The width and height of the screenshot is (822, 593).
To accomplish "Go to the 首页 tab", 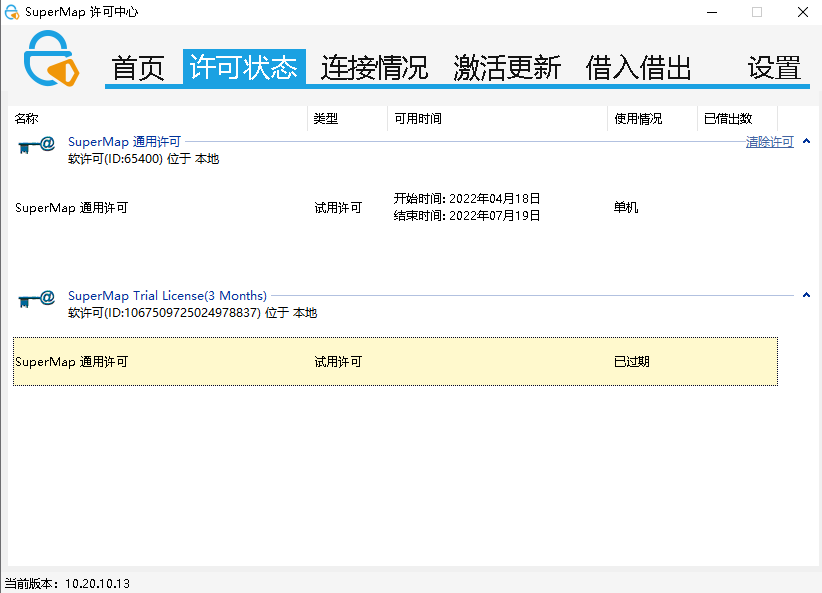I will (x=138, y=68).
